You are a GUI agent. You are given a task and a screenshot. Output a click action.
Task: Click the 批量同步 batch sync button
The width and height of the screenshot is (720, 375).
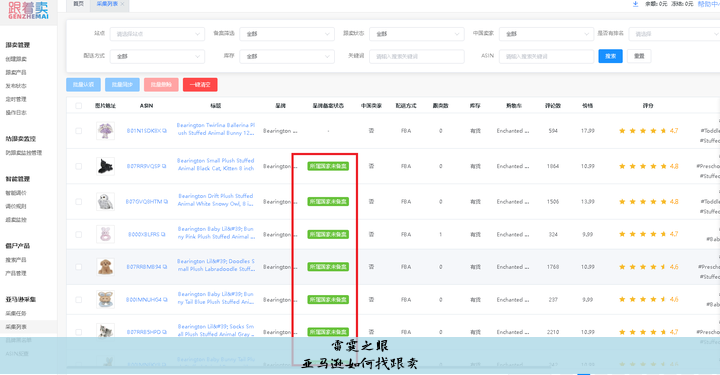[x=122, y=84]
